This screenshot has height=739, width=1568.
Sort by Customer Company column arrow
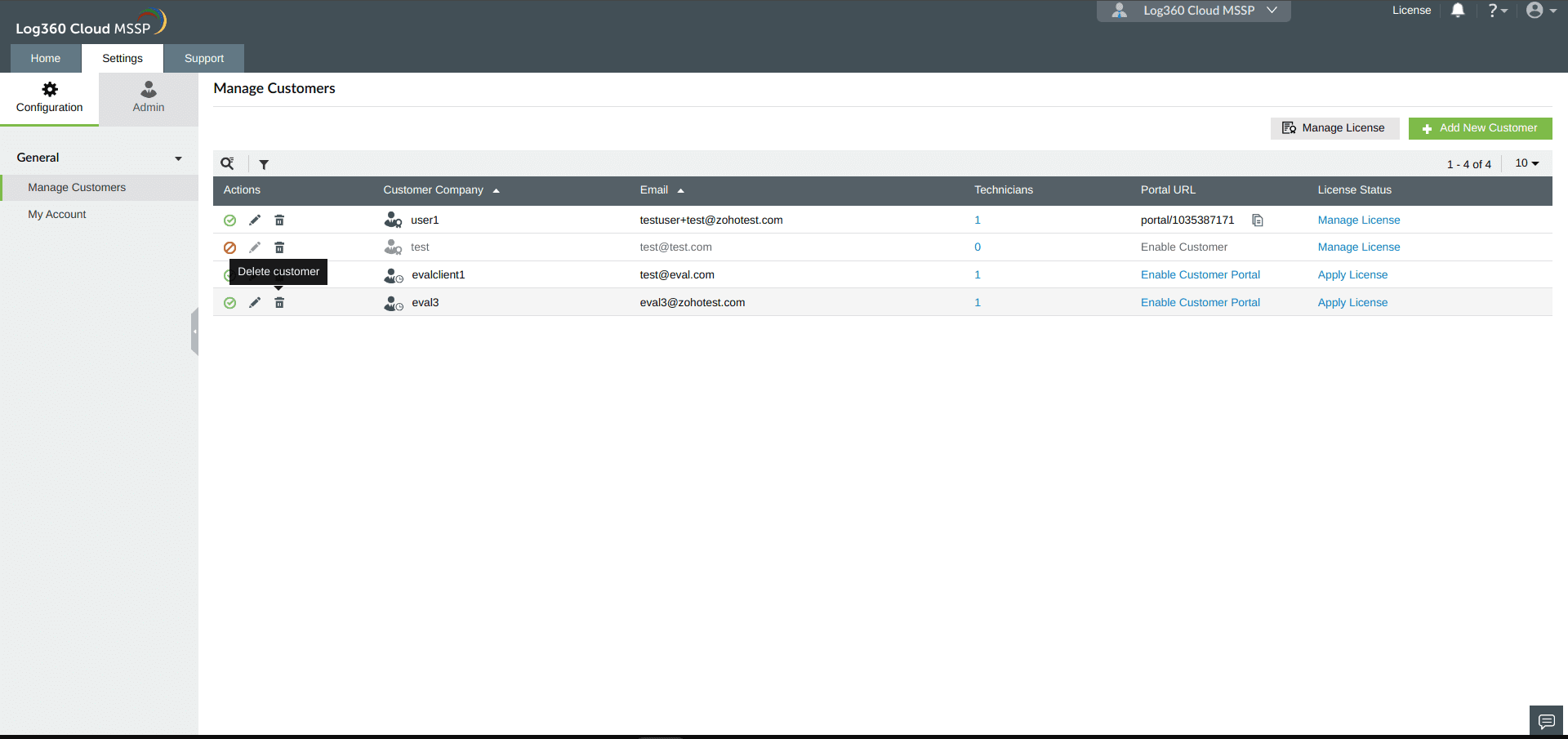coord(496,190)
